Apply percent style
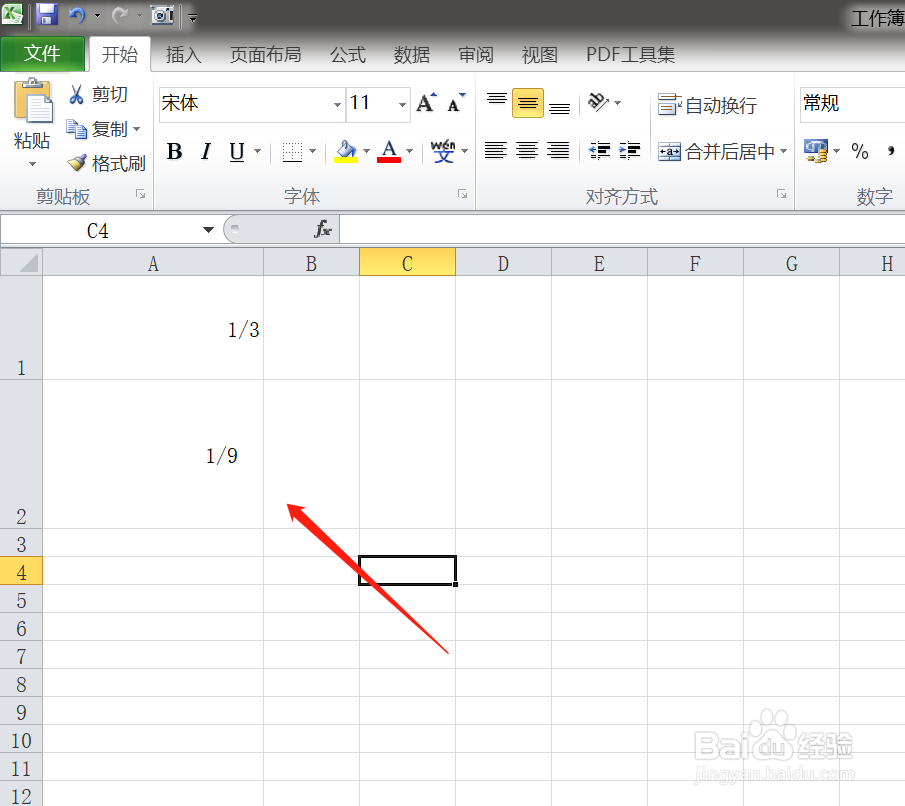 (860, 151)
